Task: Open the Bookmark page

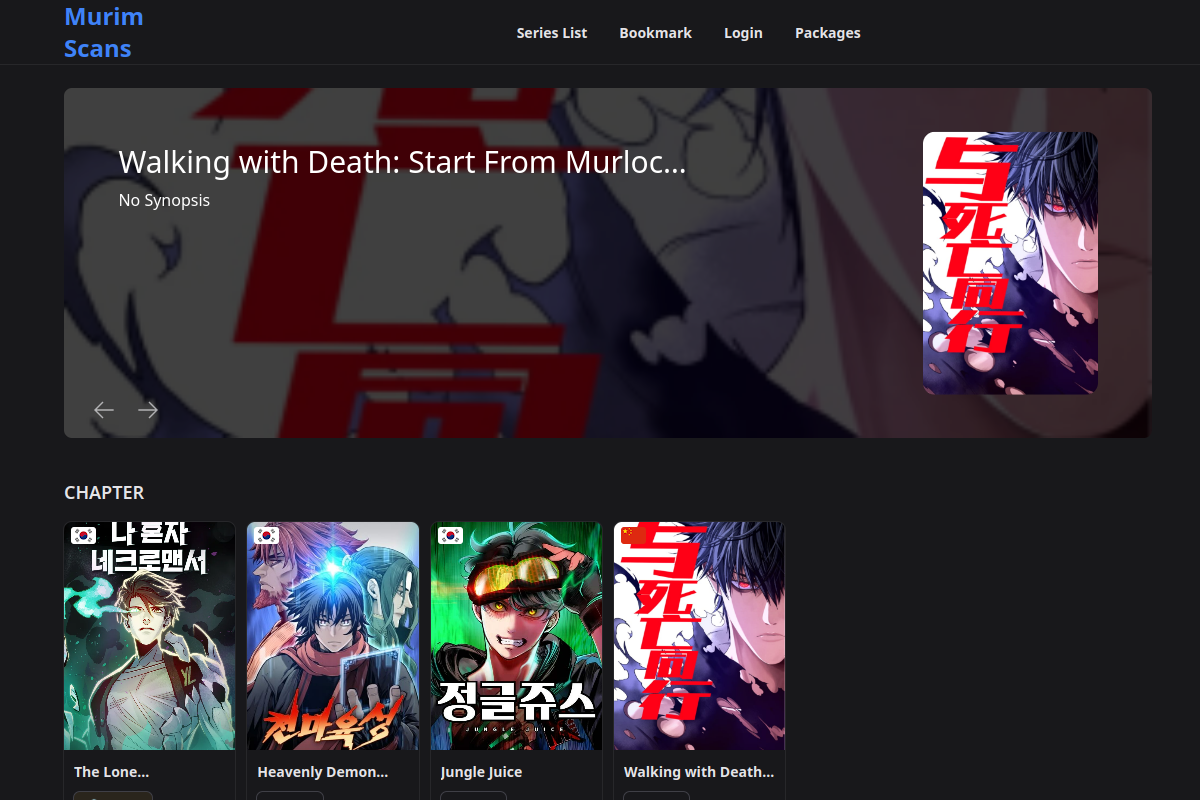Action: (x=656, y=33)
